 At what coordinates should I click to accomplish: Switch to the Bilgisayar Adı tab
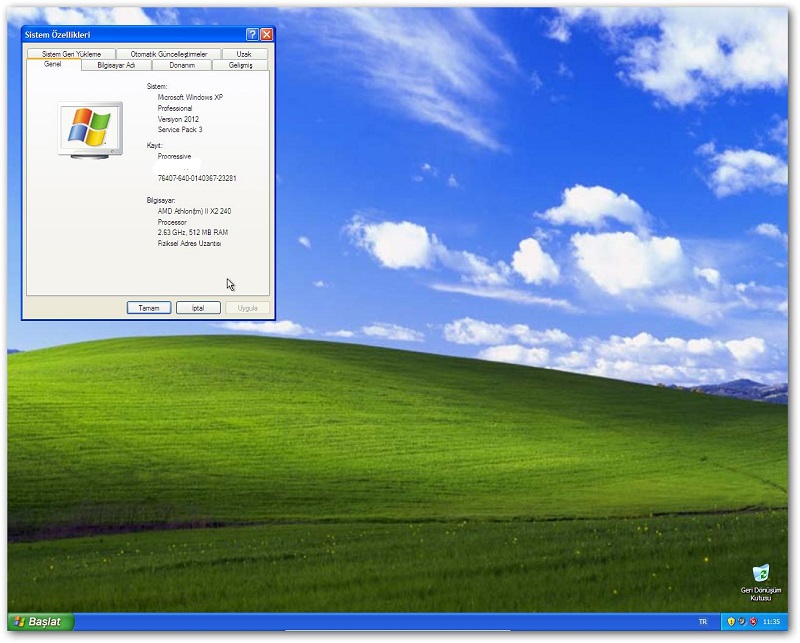pos(116,65)
